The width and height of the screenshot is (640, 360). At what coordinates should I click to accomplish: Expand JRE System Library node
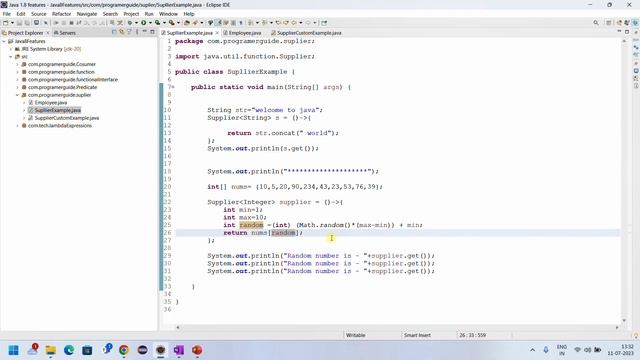point(11,49)
